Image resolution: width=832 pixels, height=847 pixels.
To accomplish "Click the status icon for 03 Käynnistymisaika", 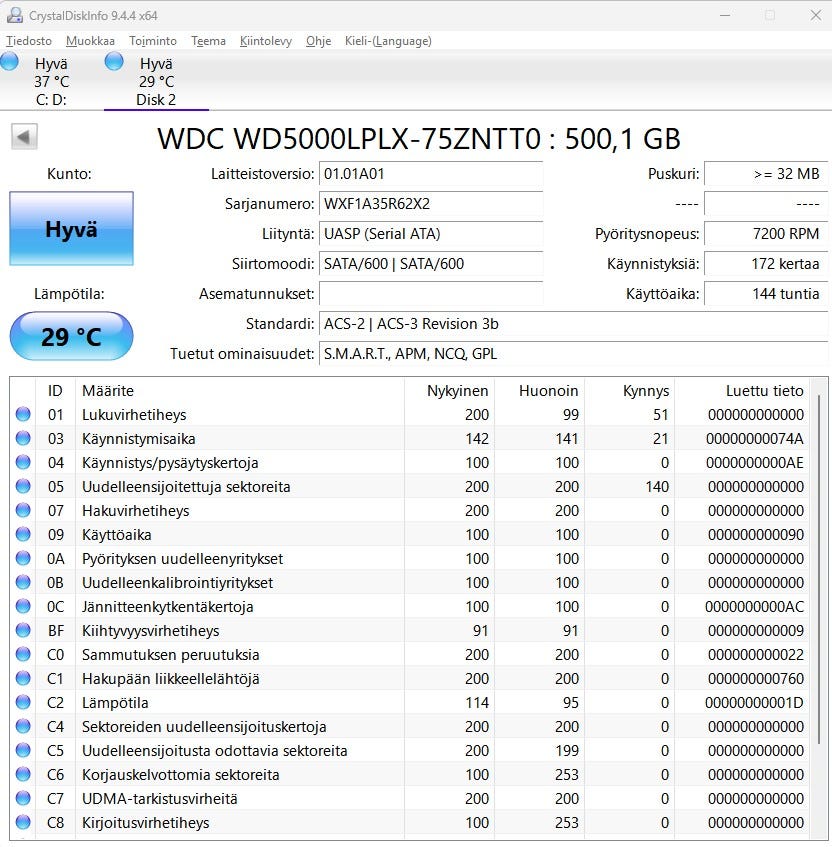I will point(23,438).
